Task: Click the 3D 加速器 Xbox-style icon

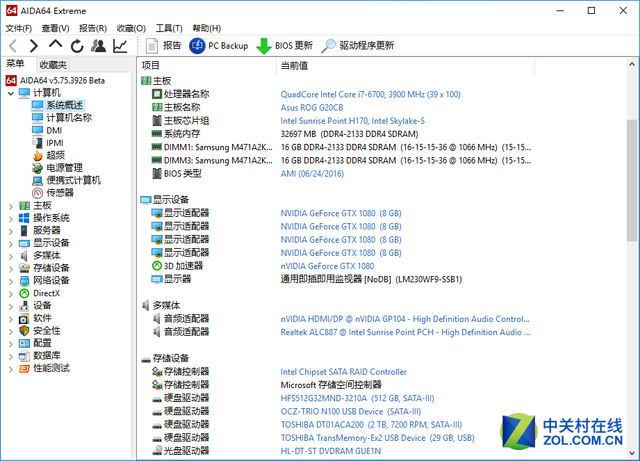Action: tap(157, 266)
